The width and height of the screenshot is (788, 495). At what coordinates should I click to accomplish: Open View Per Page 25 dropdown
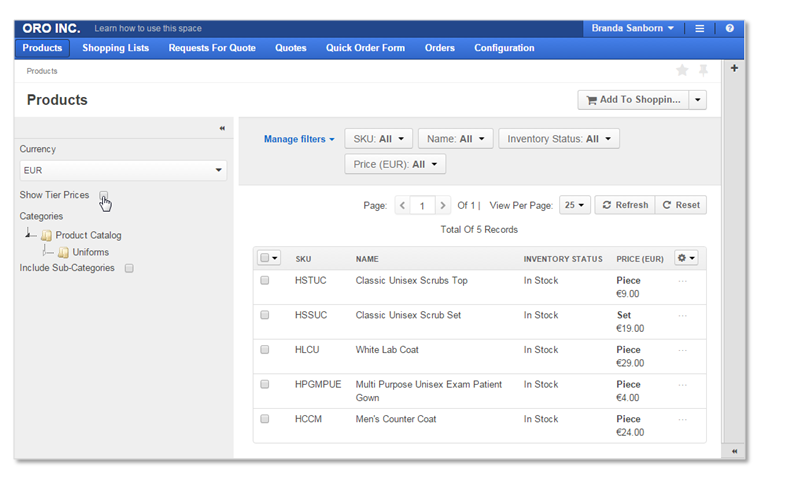click(x=574, y=205)
